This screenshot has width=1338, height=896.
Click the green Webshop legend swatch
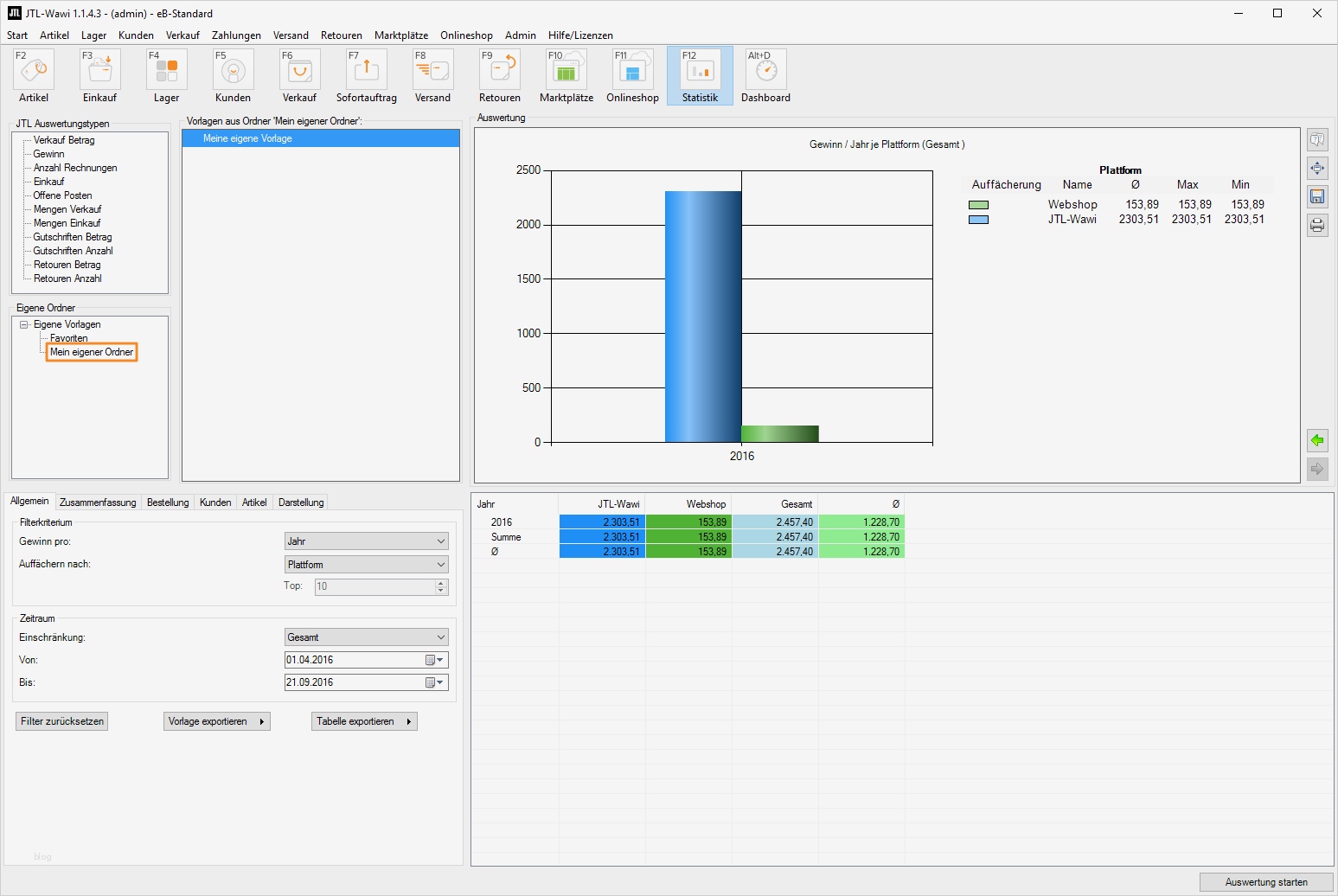pos(978,205)
